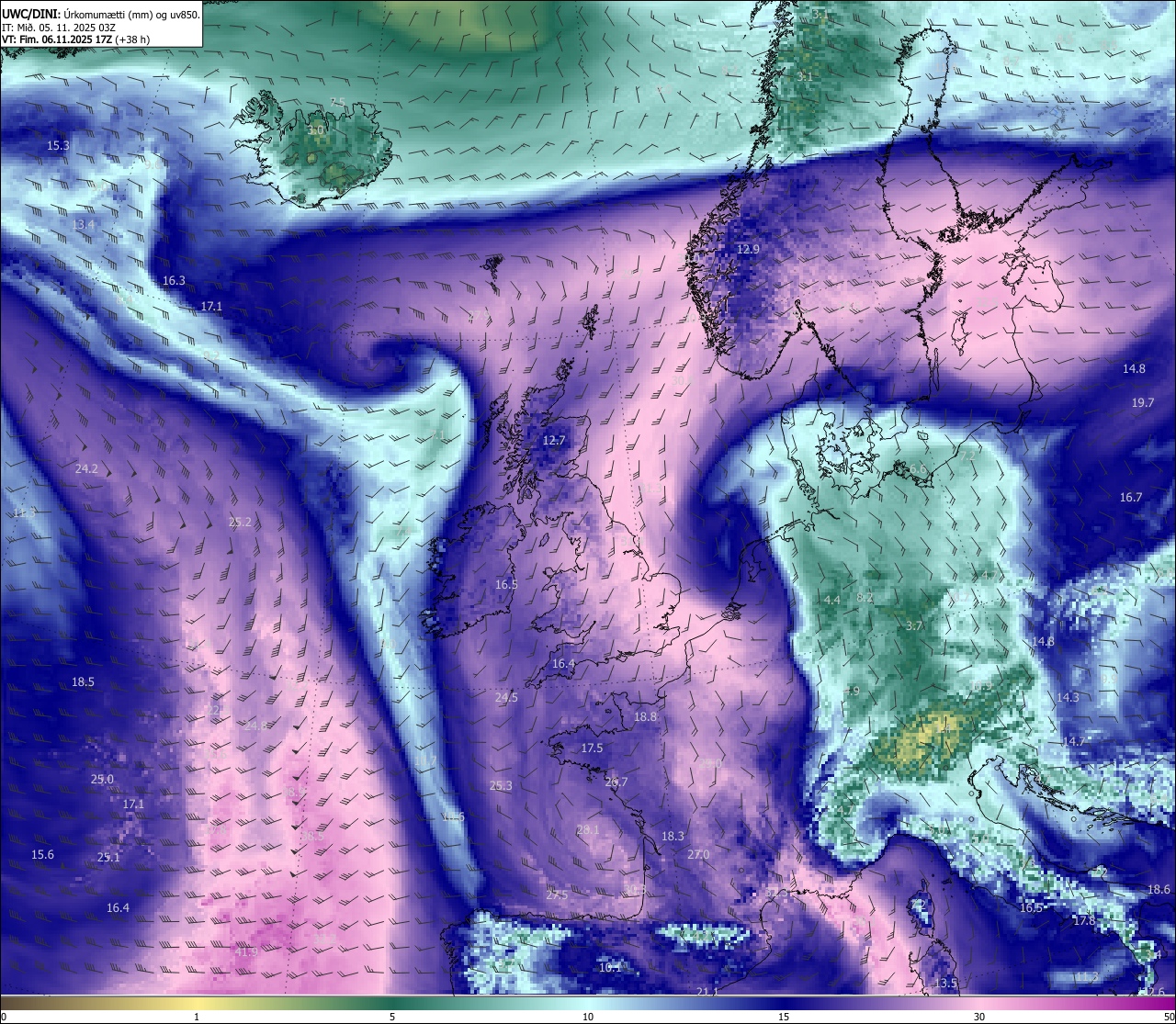Click the 21.1 value label
This screenshot has width=1176, height=1024.
707,992
